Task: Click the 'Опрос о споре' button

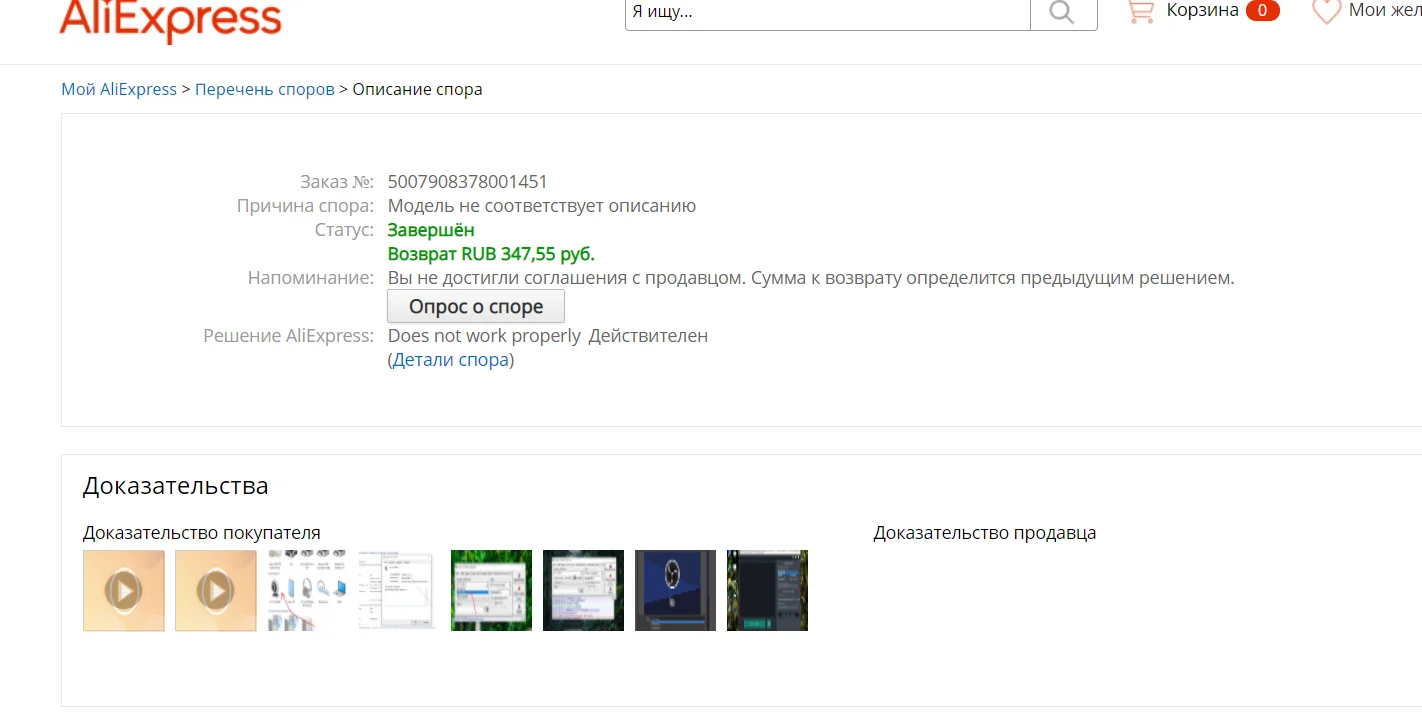Action: point(476,307)
